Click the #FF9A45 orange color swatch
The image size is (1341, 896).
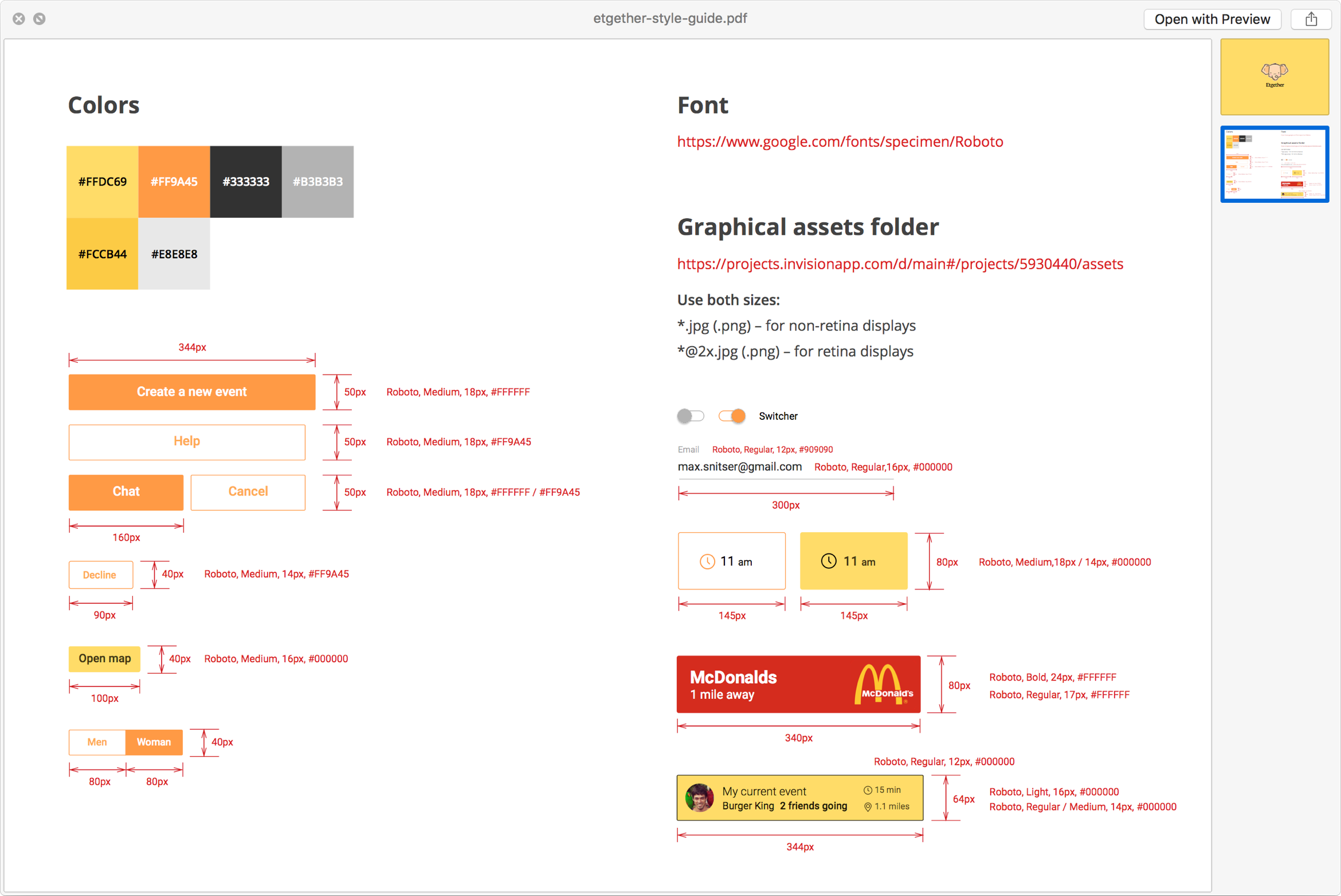(x=174, y=182)
